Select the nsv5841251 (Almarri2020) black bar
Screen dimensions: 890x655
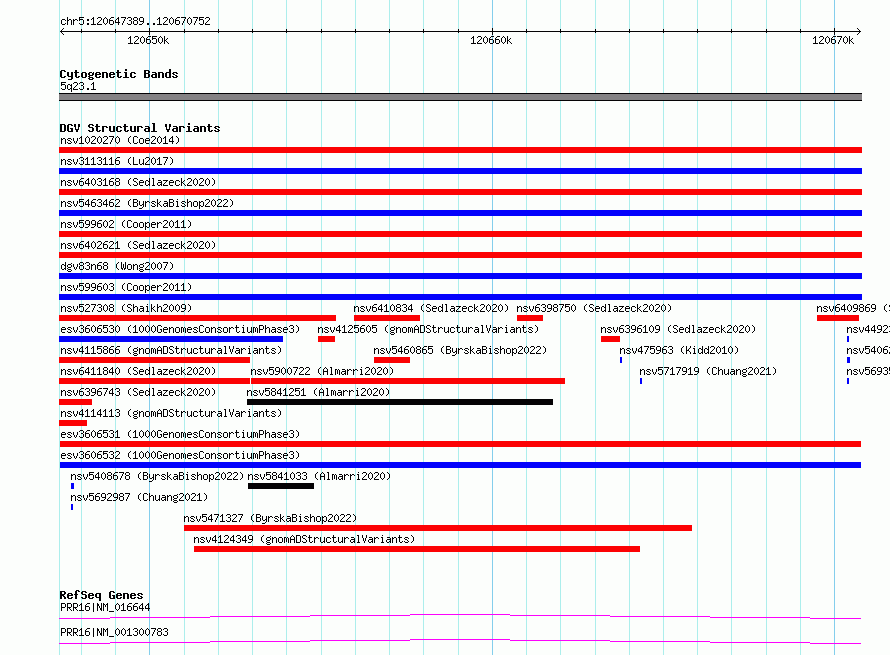[400, 402]
